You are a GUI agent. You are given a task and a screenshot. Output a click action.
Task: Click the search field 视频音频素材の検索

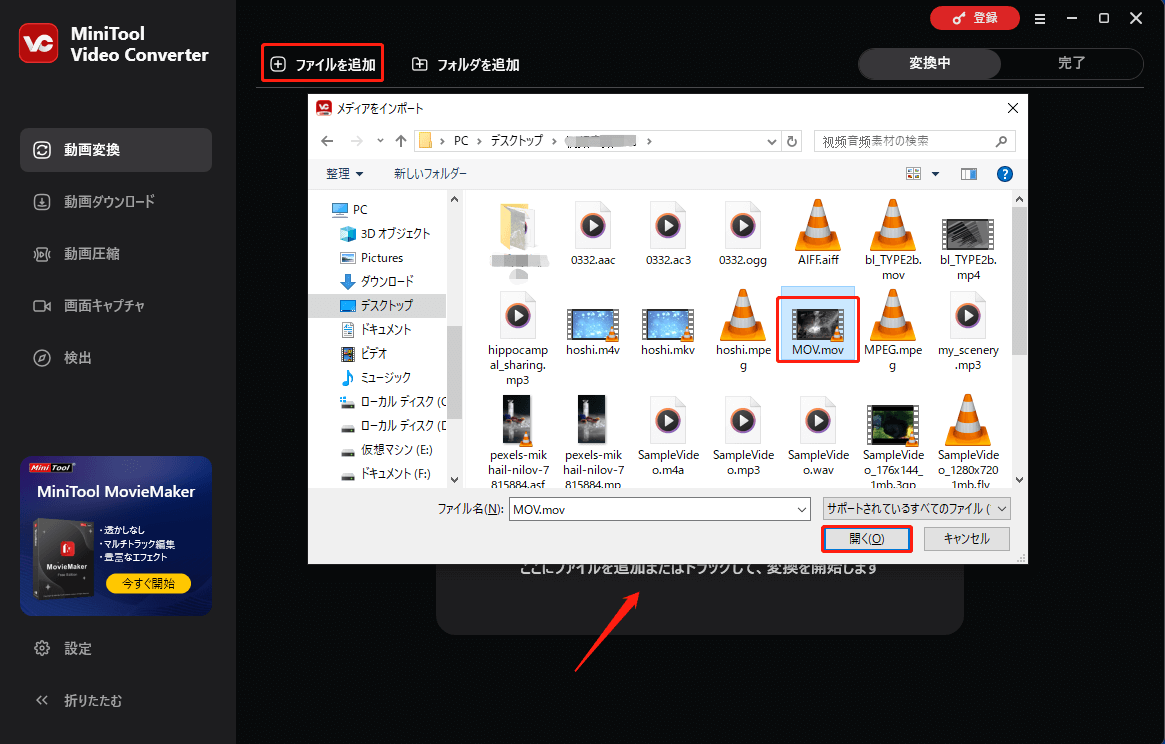click(915, 141)
